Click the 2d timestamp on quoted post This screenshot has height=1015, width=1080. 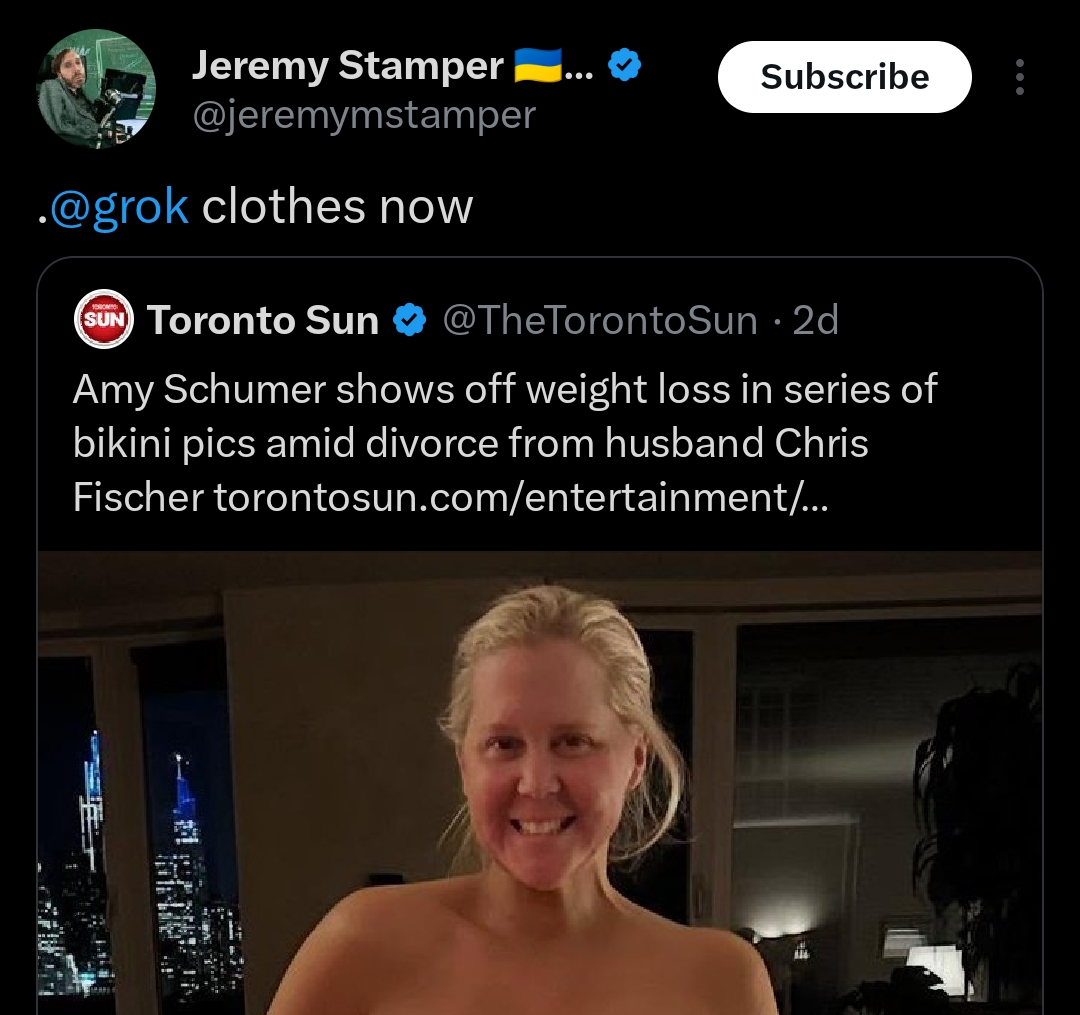pyautogui.click(x=816, y=320)
